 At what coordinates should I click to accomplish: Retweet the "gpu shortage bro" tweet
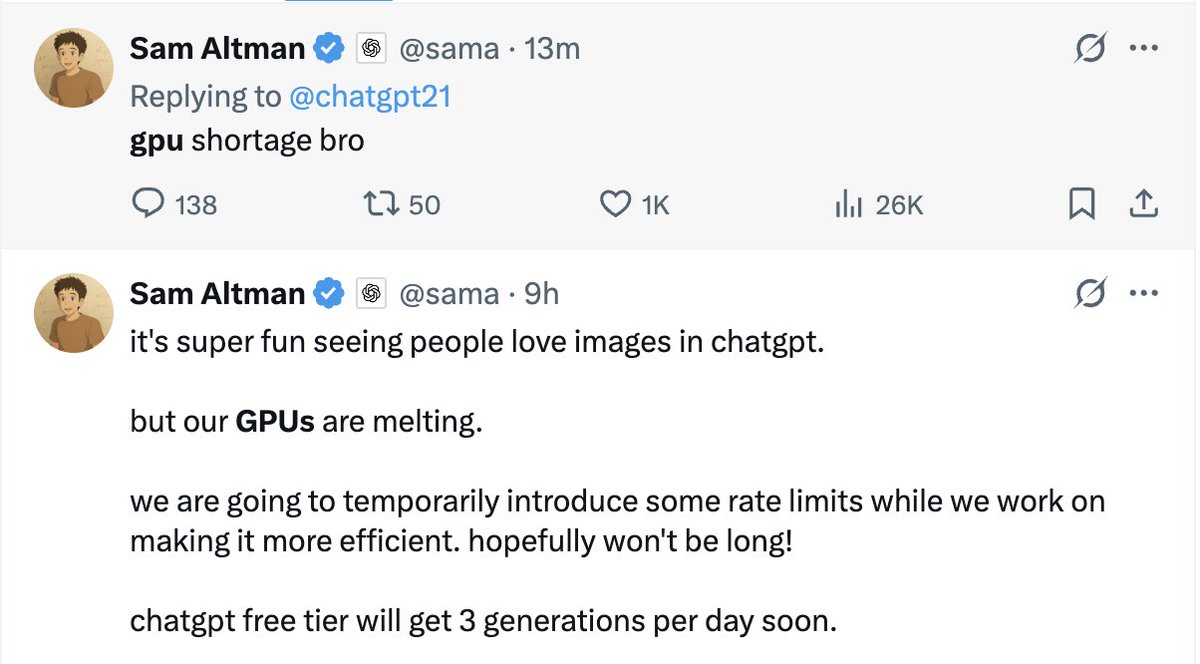(x=380, y=204)
